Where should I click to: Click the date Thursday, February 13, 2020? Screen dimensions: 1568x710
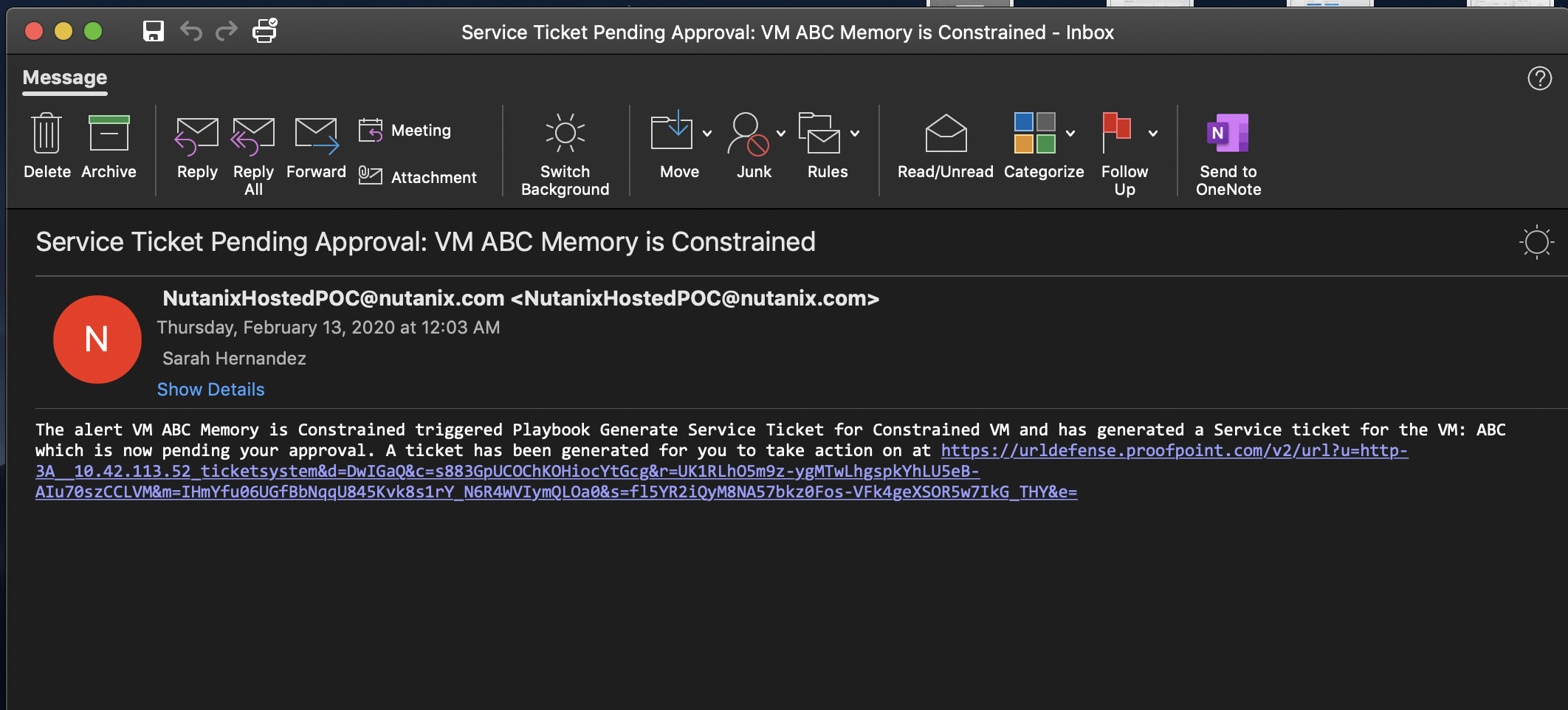point(329,328)
